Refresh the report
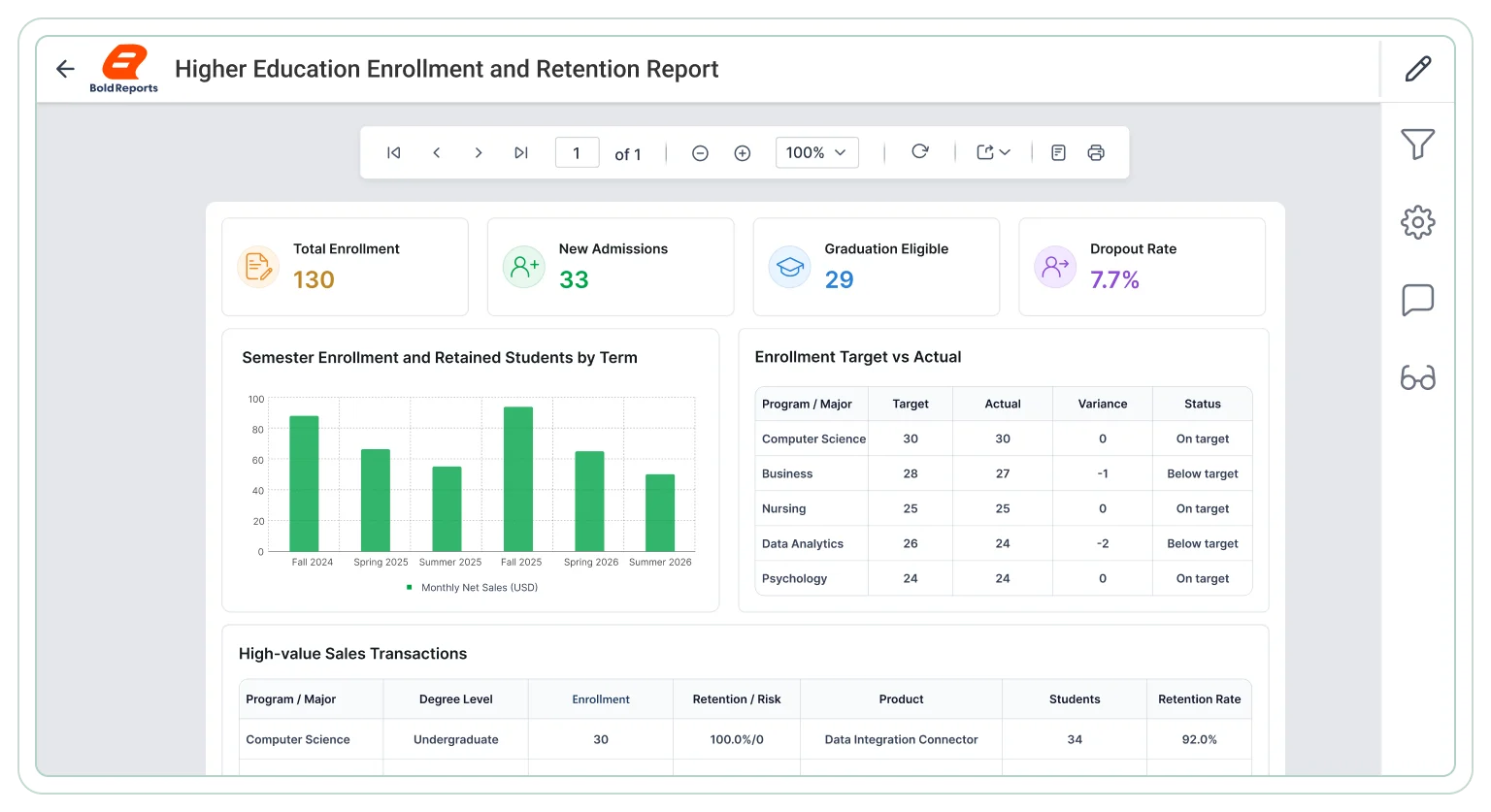This screenshot has width=1491, height=812. [x=920, y=151]
